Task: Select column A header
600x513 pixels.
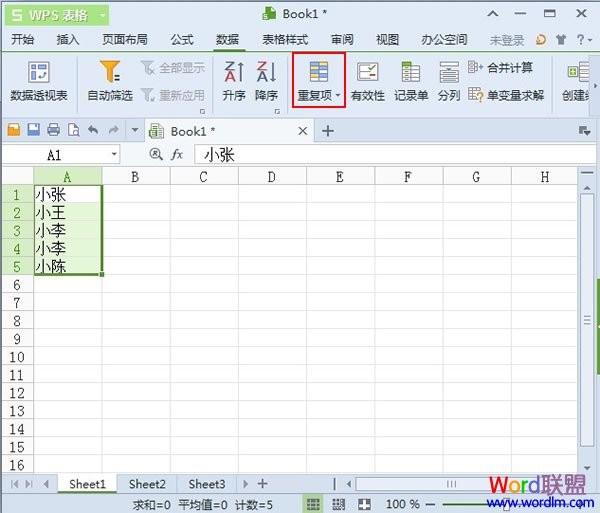Action: pos(67,177)
